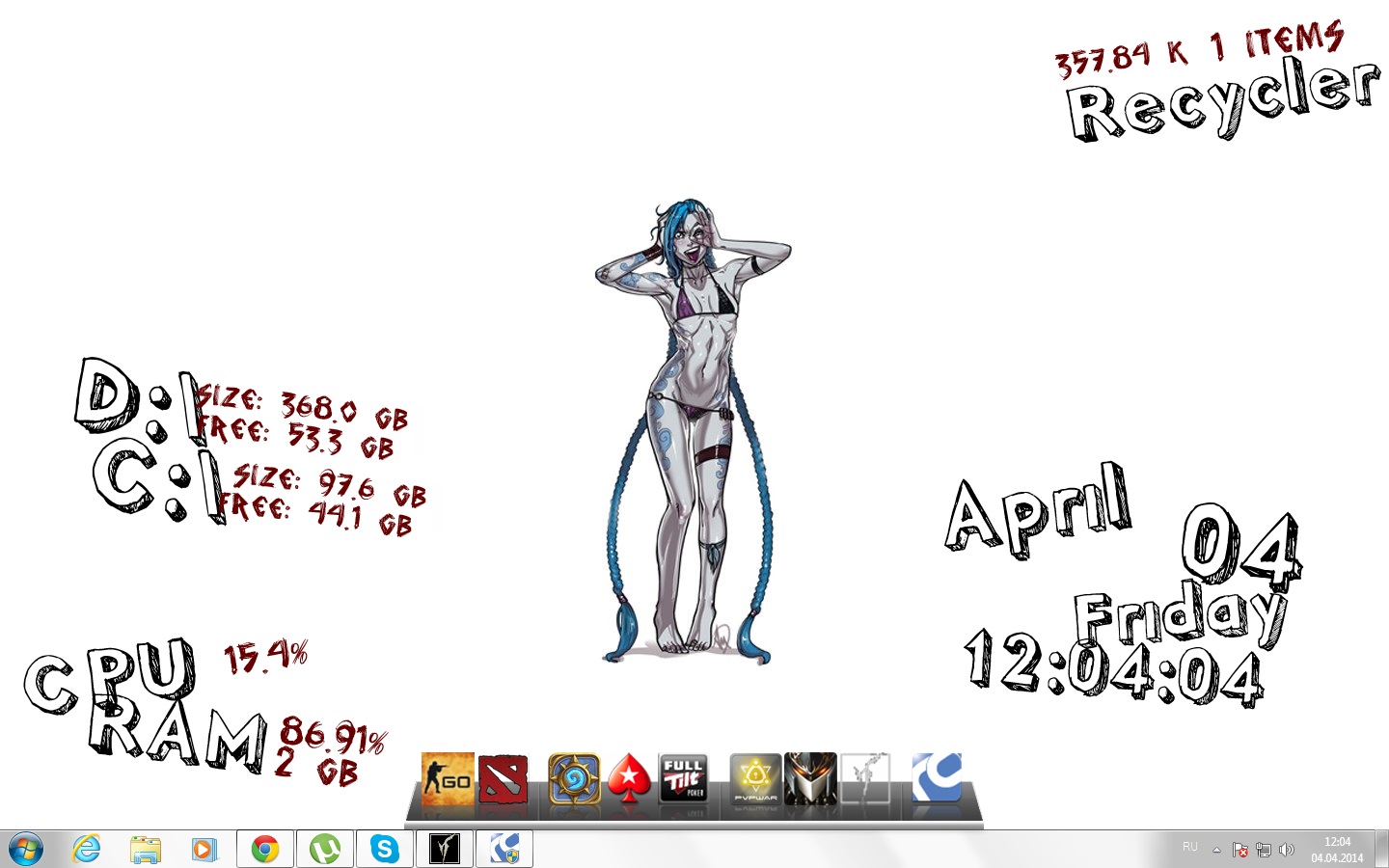1389x868 pixels.
Task: Click the Show Desktop strip on the taskbar
Action: (x=1381, y=850)
